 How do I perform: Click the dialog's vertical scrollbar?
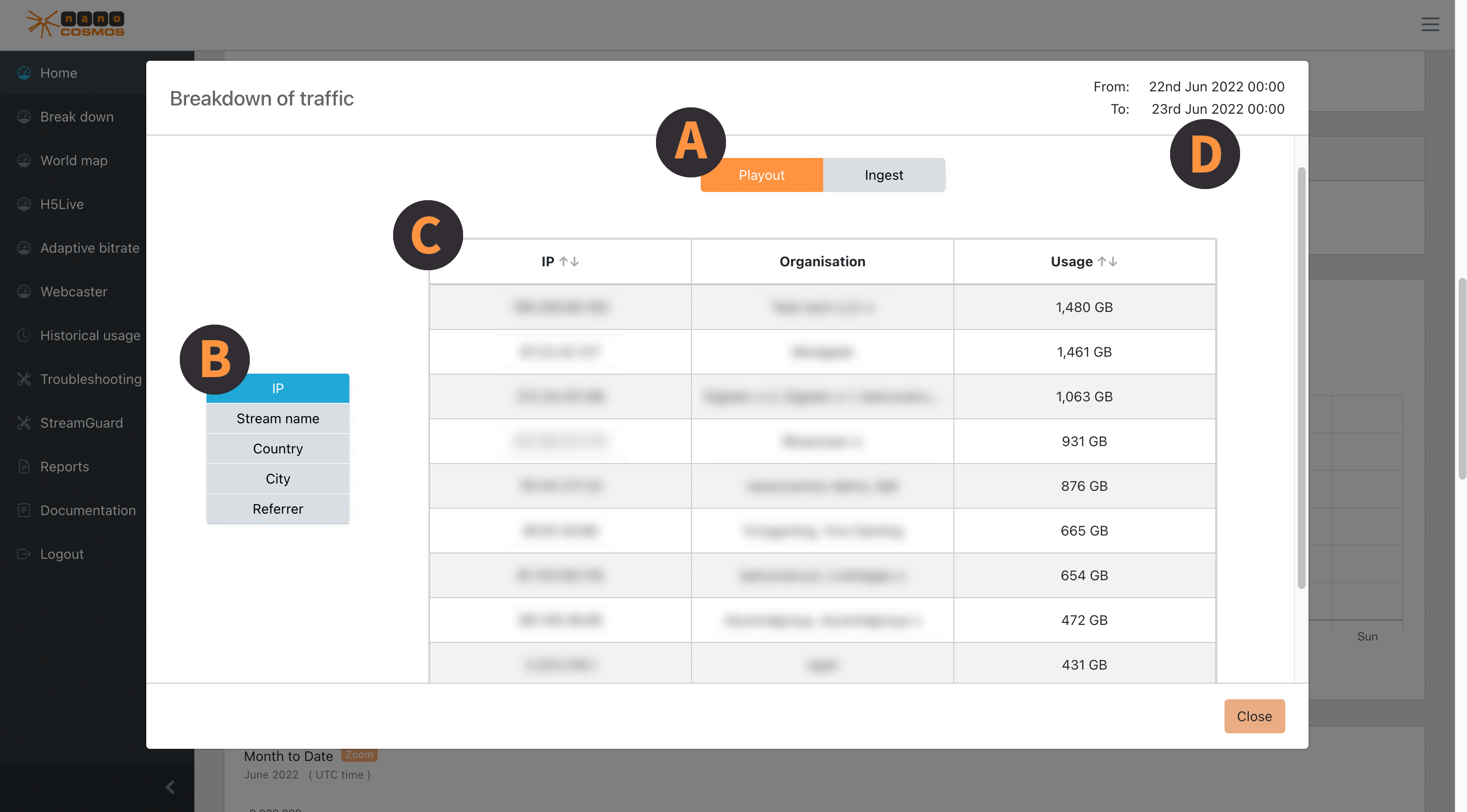point(1301,378)
